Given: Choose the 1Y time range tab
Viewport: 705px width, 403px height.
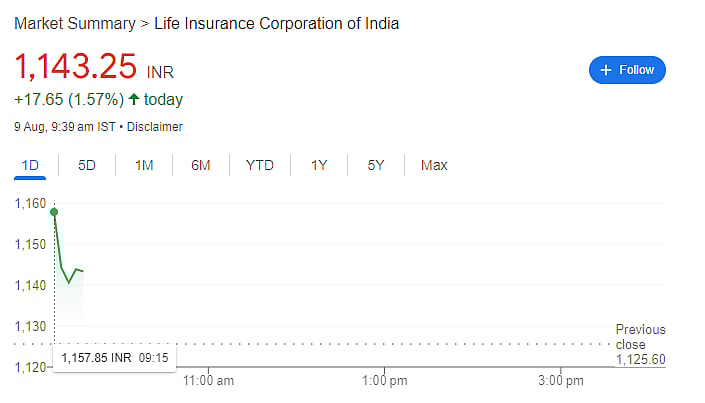Looking at the screenshot, I should pos(319,165).
